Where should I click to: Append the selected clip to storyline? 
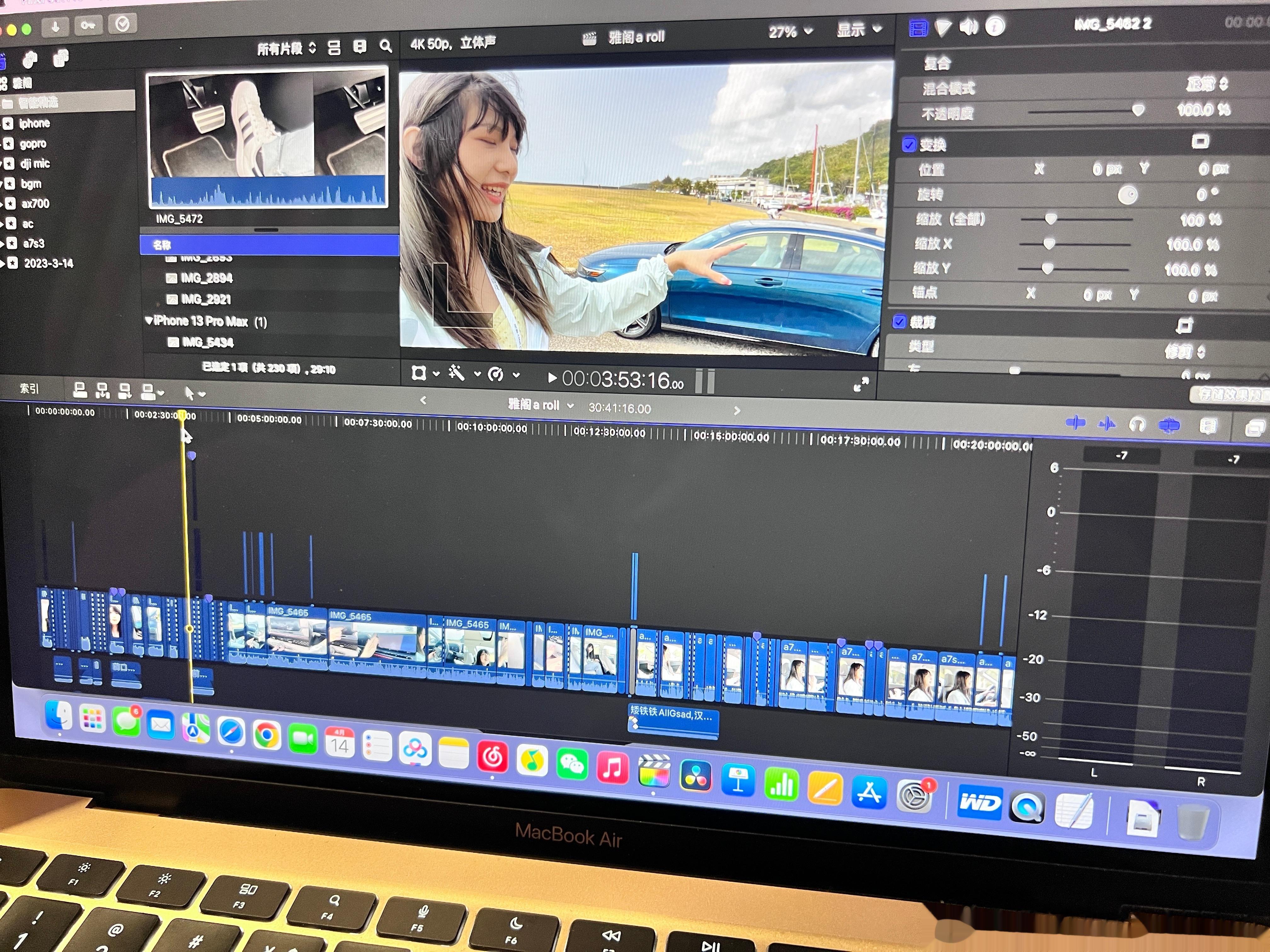pos(125,391)
